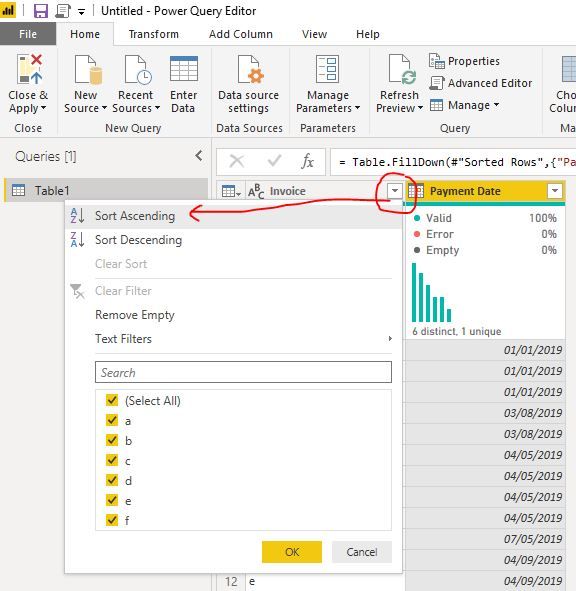Click the Save icon in title bar
Viewport: 576px width, 591px height.
coord(41,11)
